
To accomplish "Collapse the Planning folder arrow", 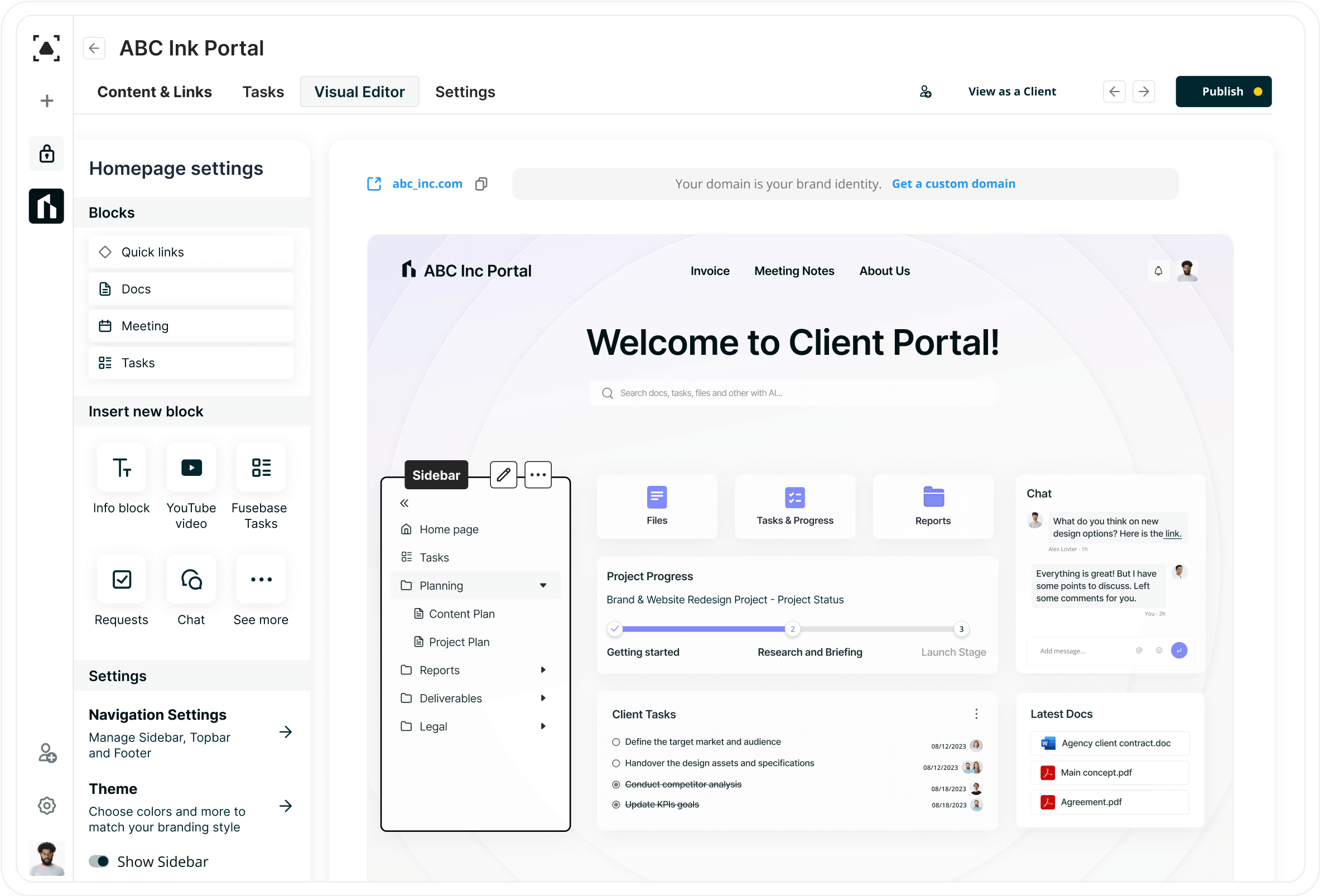I will pyautogui.click(x=543, y=586).
